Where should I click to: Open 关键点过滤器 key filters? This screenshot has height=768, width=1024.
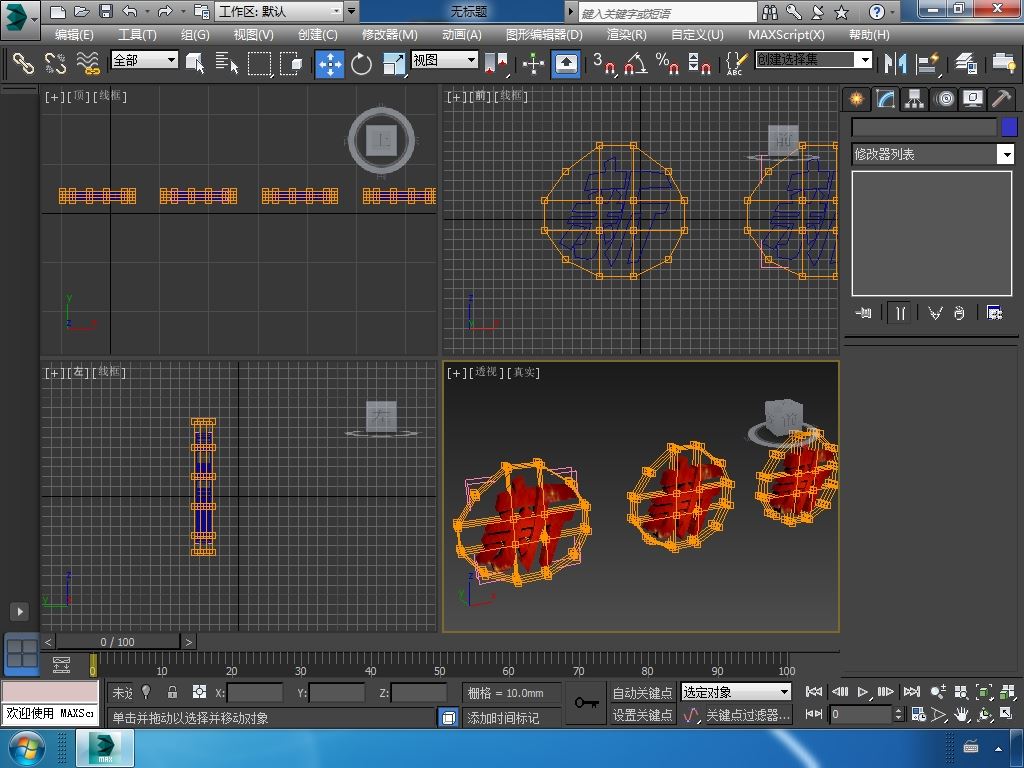[x=748, y=715]
